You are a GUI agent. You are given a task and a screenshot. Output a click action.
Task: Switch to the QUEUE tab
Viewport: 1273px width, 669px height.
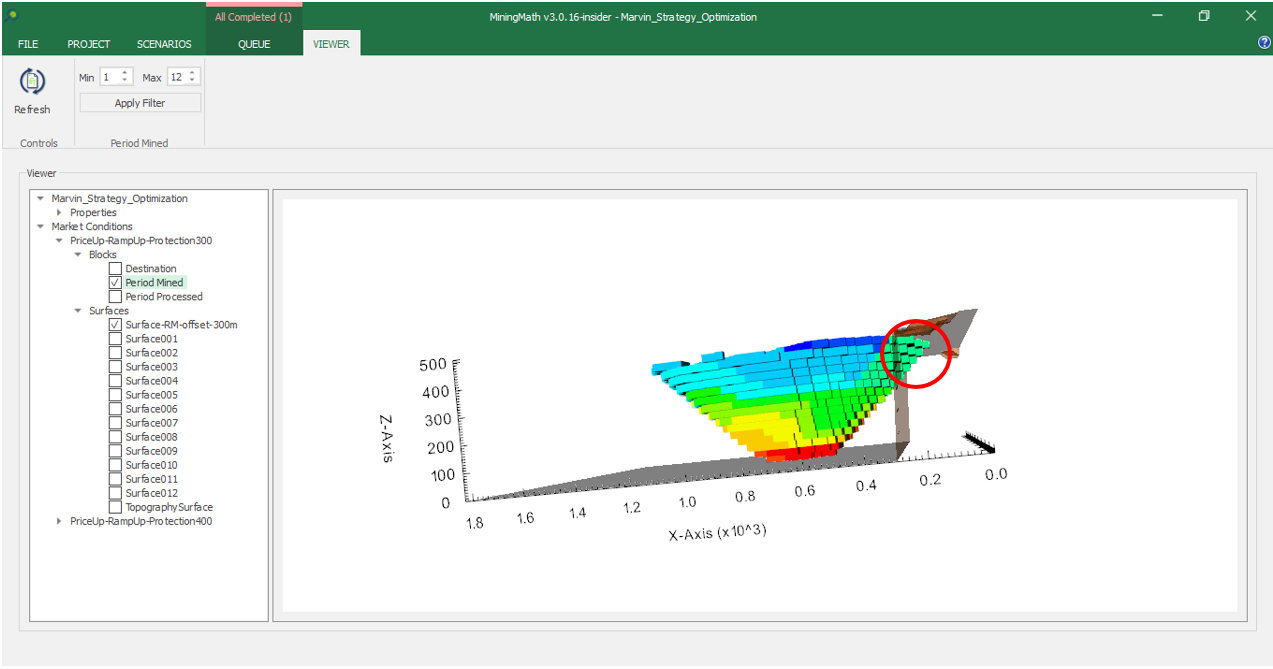(x=254, y=44)
